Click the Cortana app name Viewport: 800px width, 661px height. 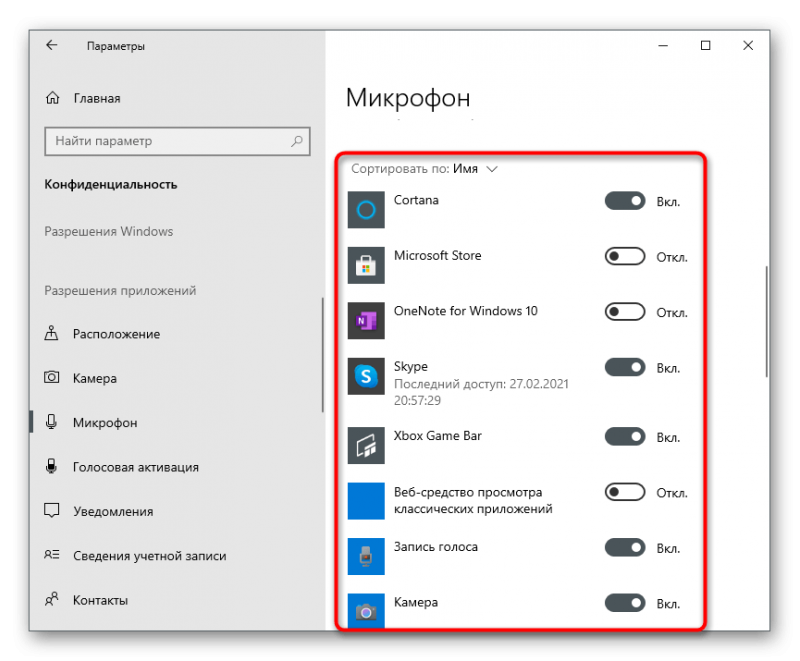(x=416, y=200)
